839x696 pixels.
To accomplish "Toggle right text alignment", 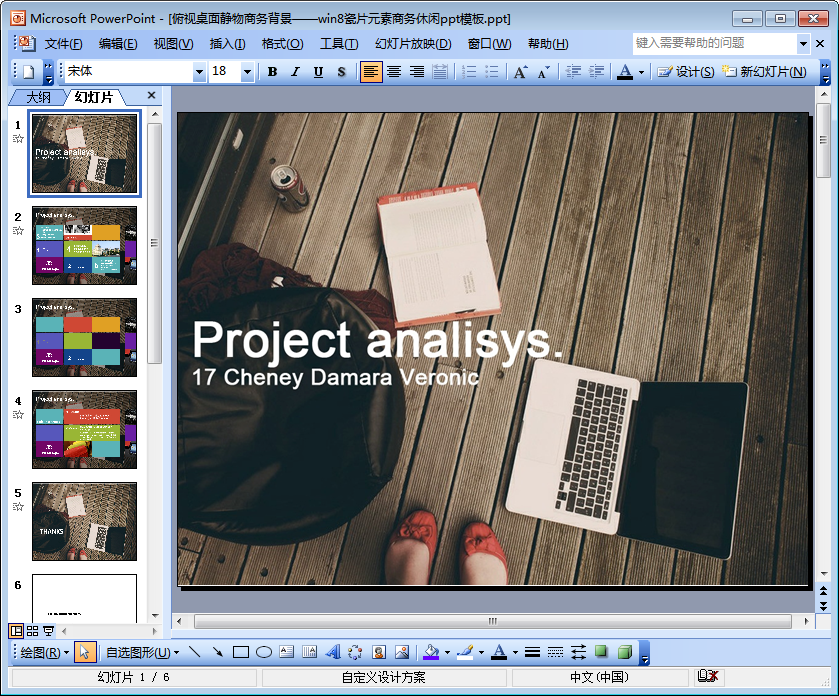I will pos(417,72).
